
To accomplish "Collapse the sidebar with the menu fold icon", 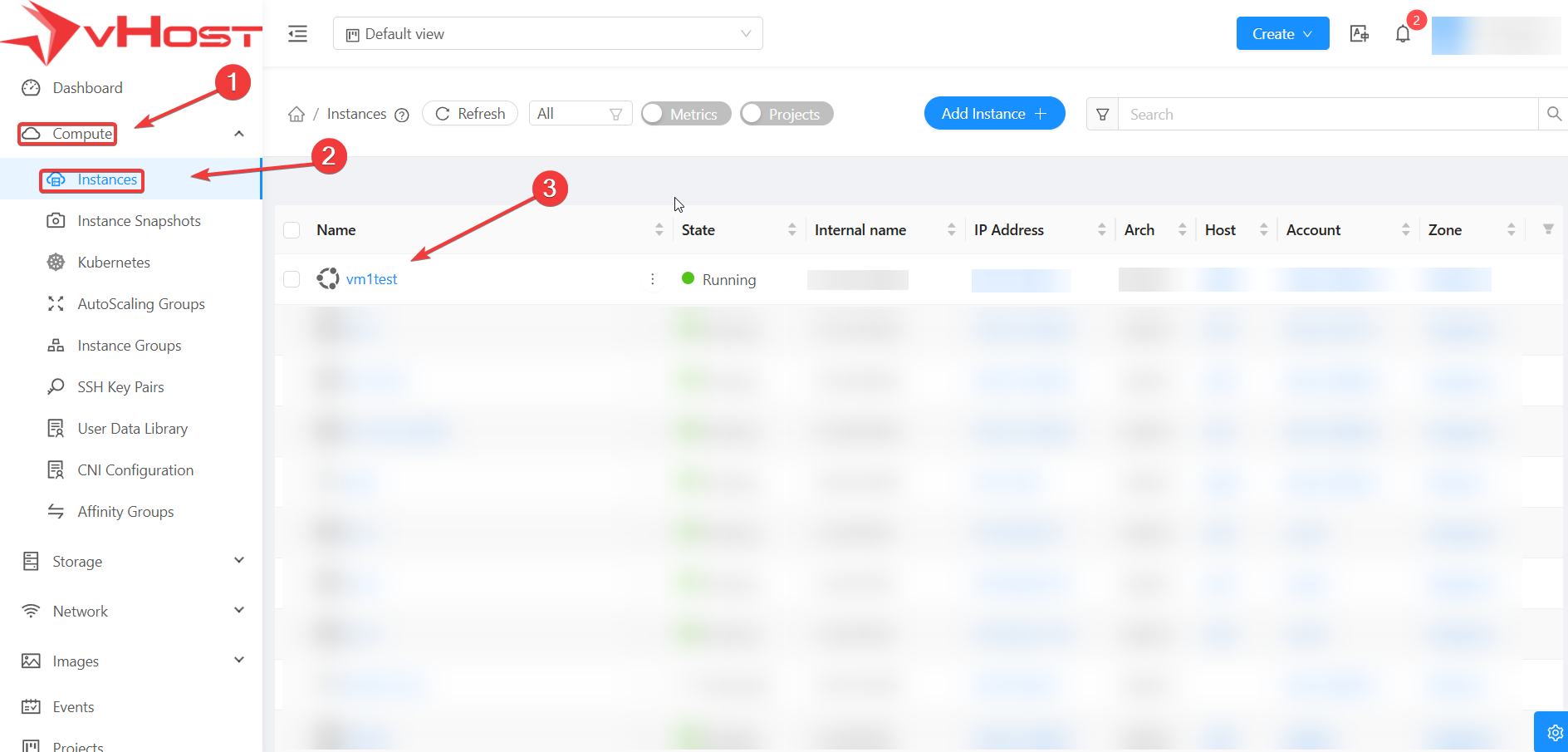I will pyautogui.click(x=297, y=34).
